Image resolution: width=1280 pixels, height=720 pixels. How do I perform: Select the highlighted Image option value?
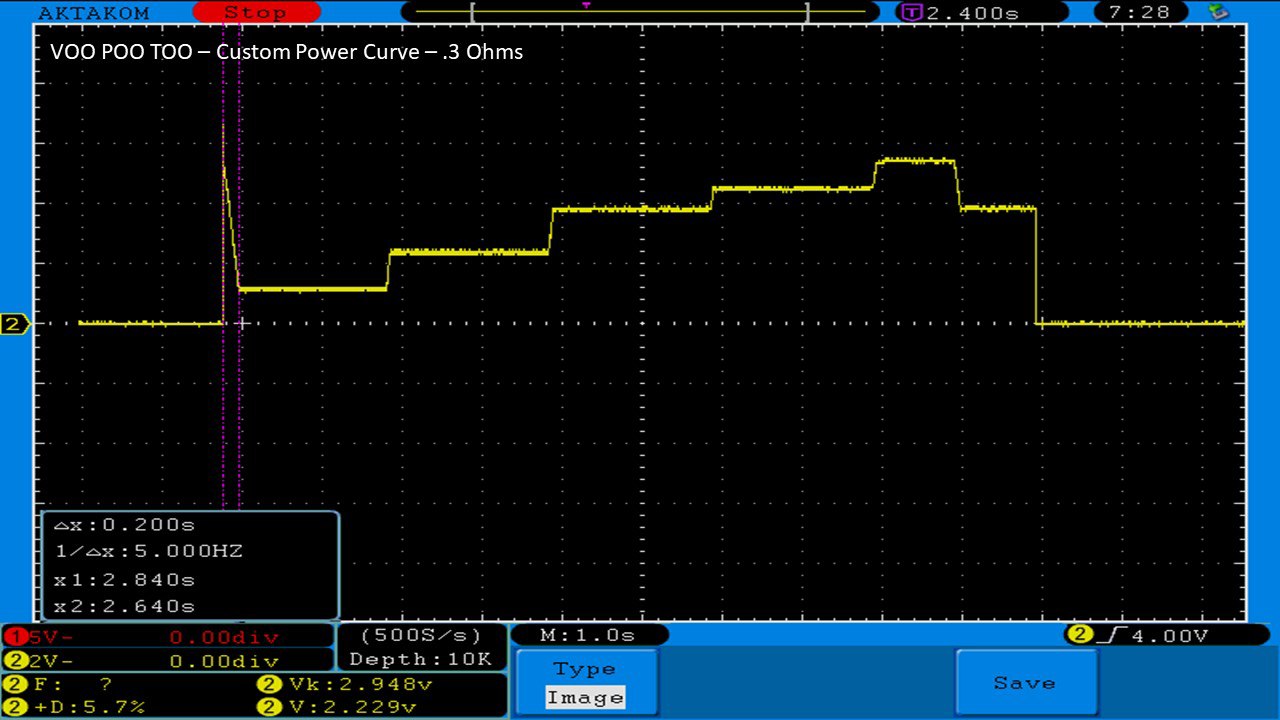tap(586, 698)
